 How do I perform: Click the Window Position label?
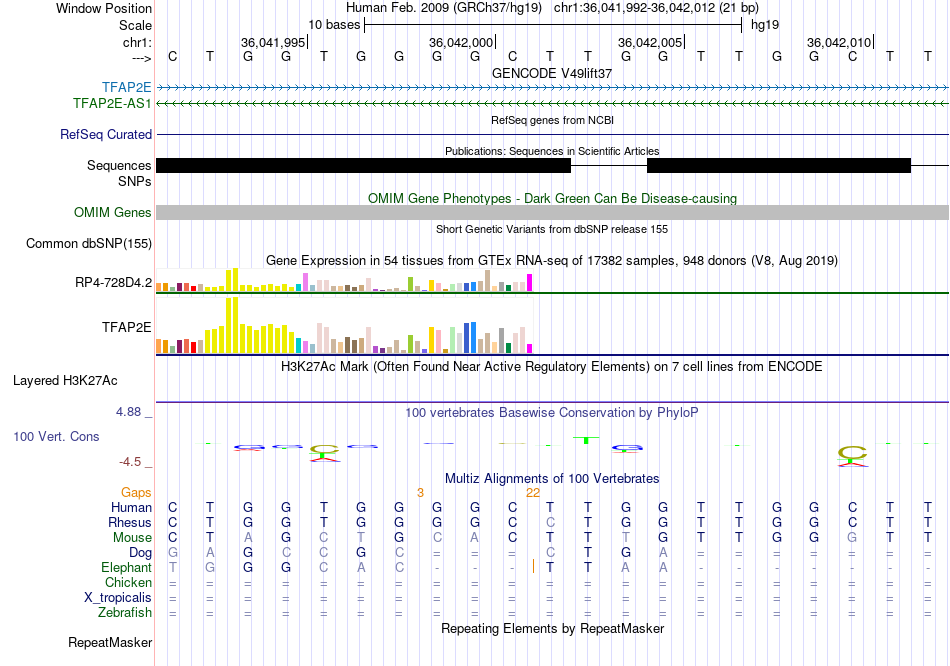click(x=104, y=8)
